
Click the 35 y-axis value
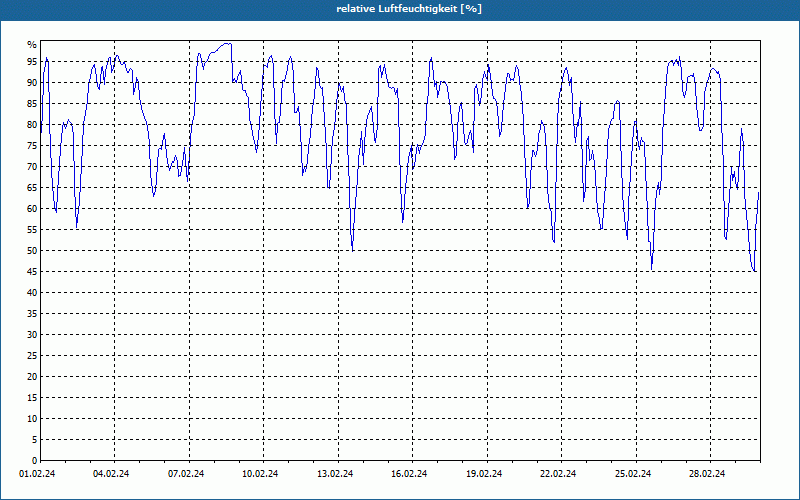pyautogui.click(x=32, y=313)
